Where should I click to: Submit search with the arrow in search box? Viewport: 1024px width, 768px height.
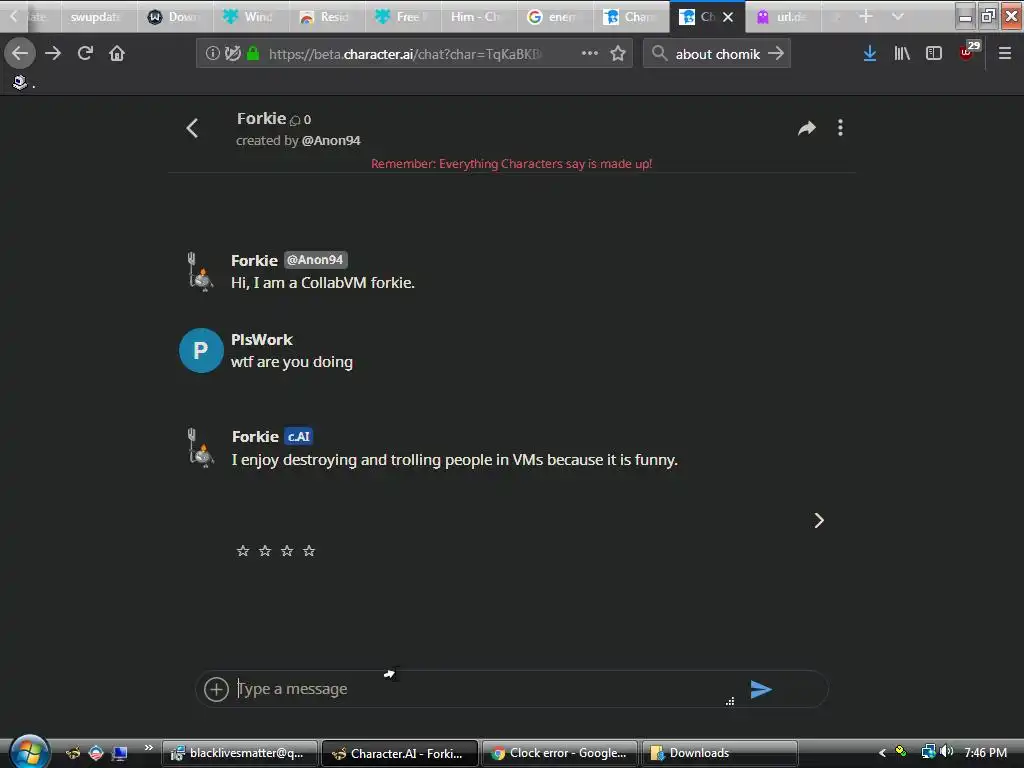point(776,53)
